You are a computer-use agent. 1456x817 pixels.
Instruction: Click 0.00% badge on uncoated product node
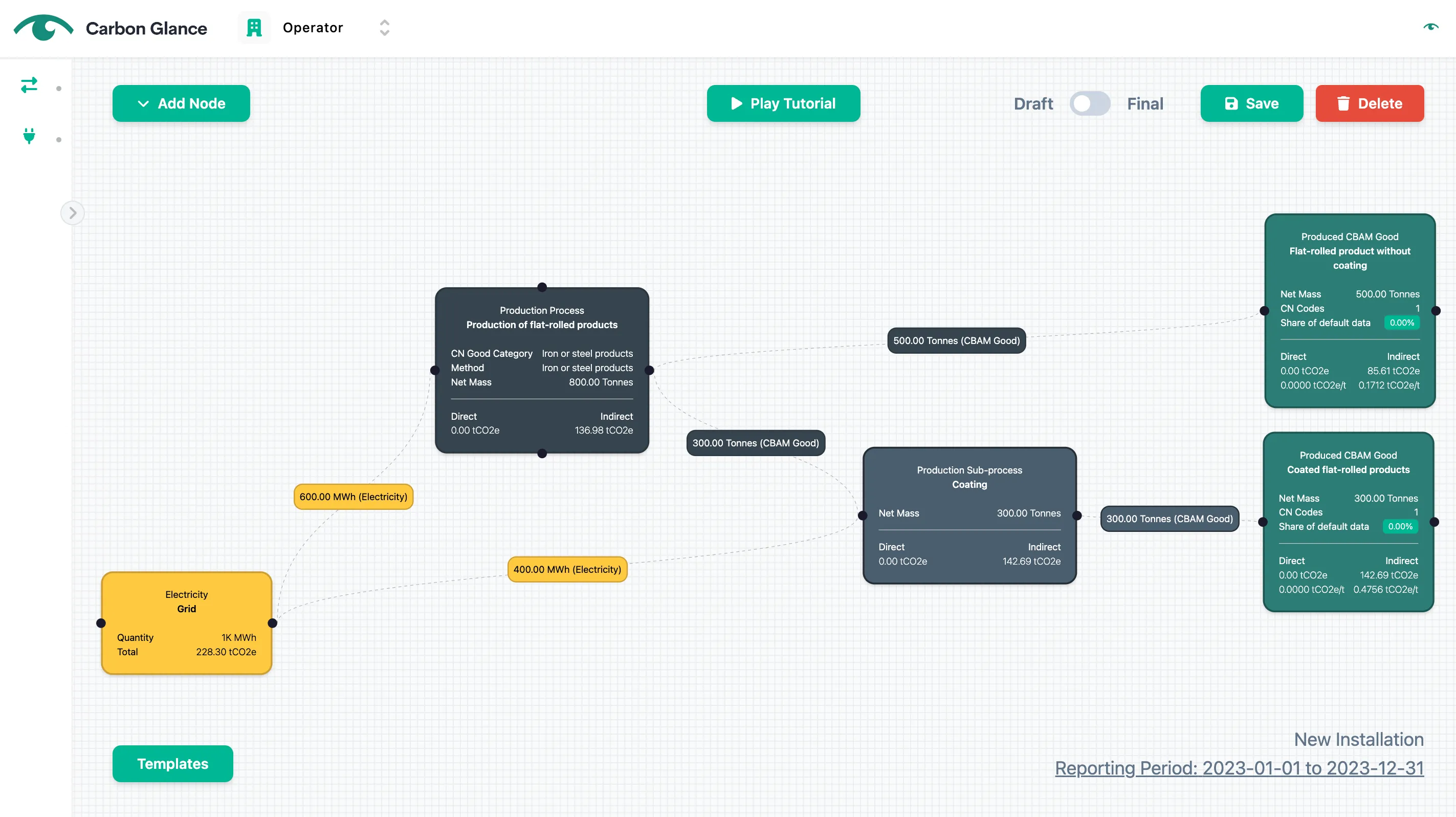point(1402,323)
